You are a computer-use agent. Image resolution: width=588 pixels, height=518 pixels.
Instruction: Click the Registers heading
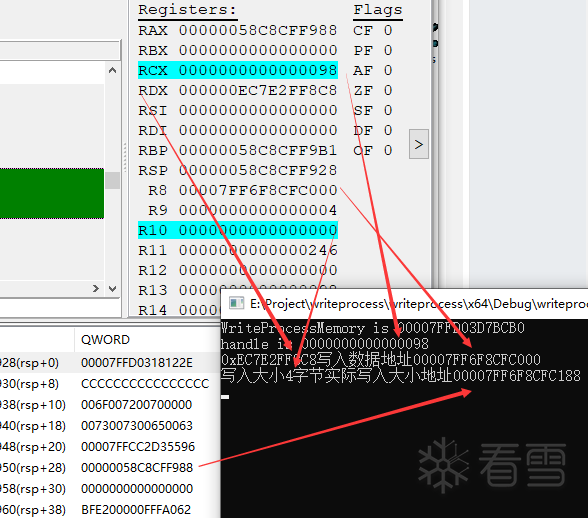pos(188,10)
